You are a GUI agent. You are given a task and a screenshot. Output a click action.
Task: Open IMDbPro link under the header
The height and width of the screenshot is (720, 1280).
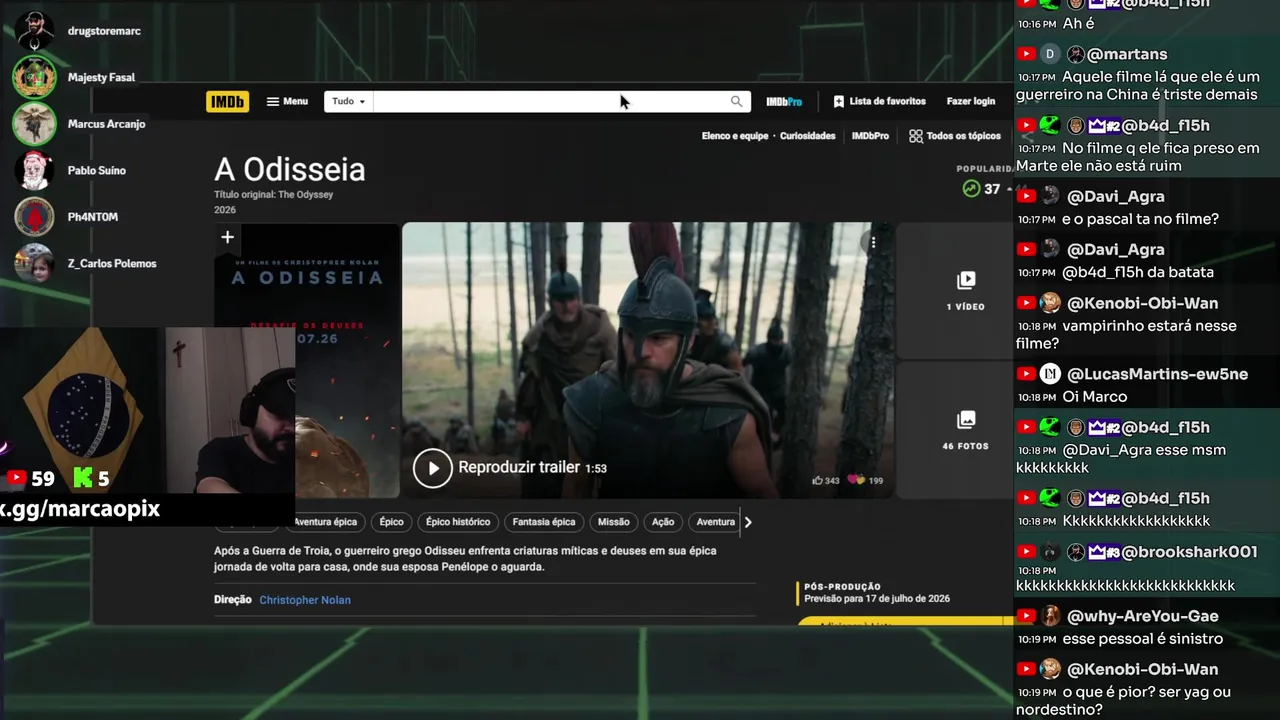point(870,136)
